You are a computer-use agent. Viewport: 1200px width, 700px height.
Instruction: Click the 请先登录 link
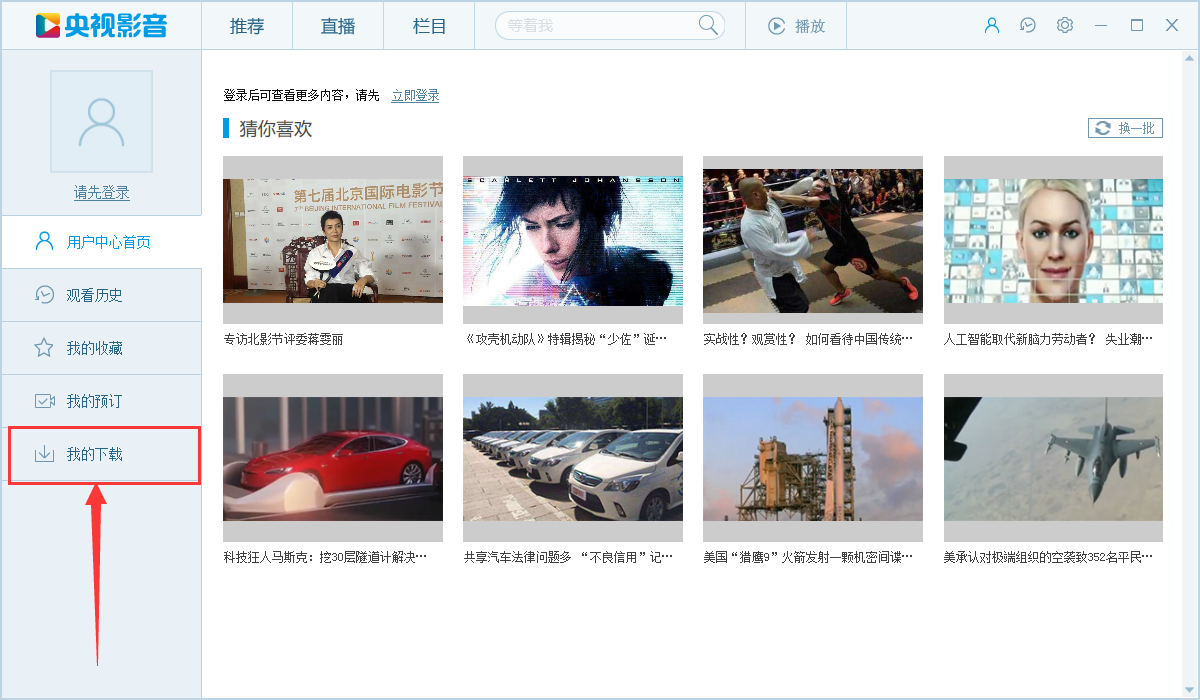click(x=101, y=193)
